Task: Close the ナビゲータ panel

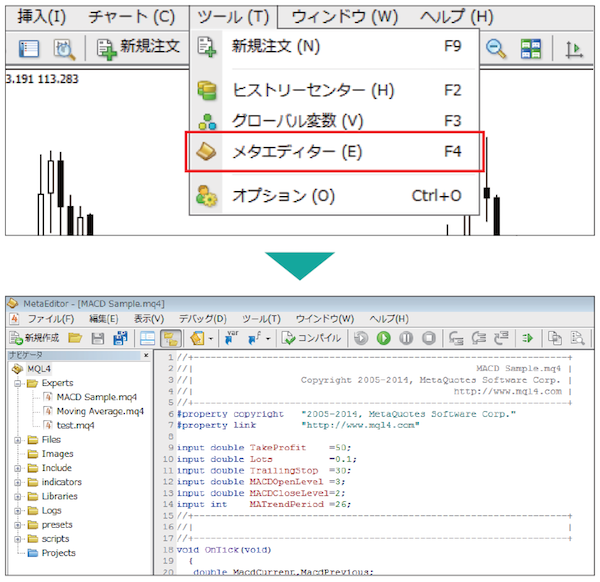Action: [x=146, y=355]
